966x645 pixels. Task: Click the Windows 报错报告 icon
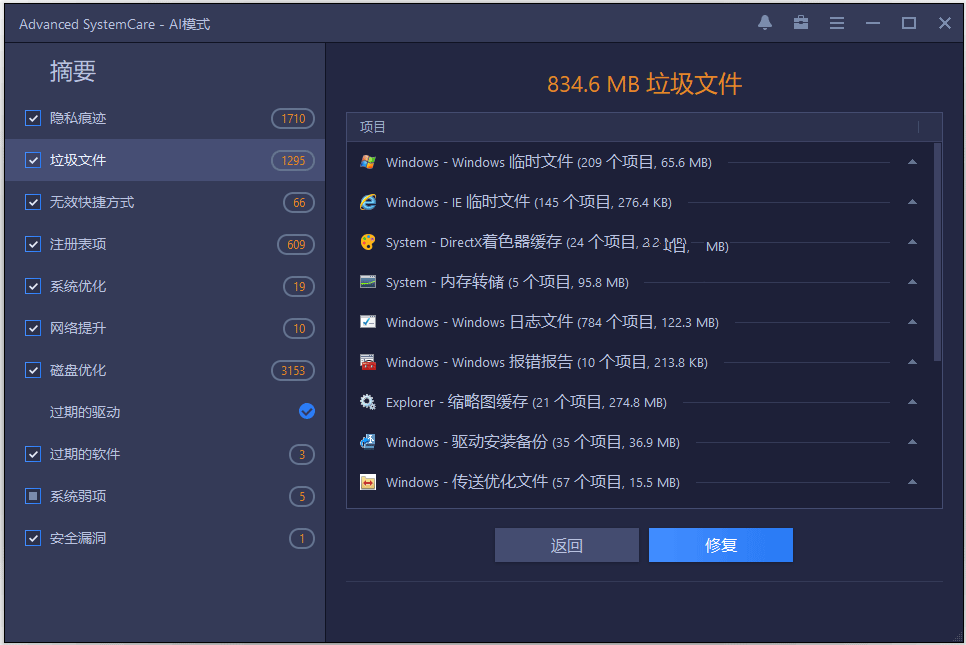(368, 362)
